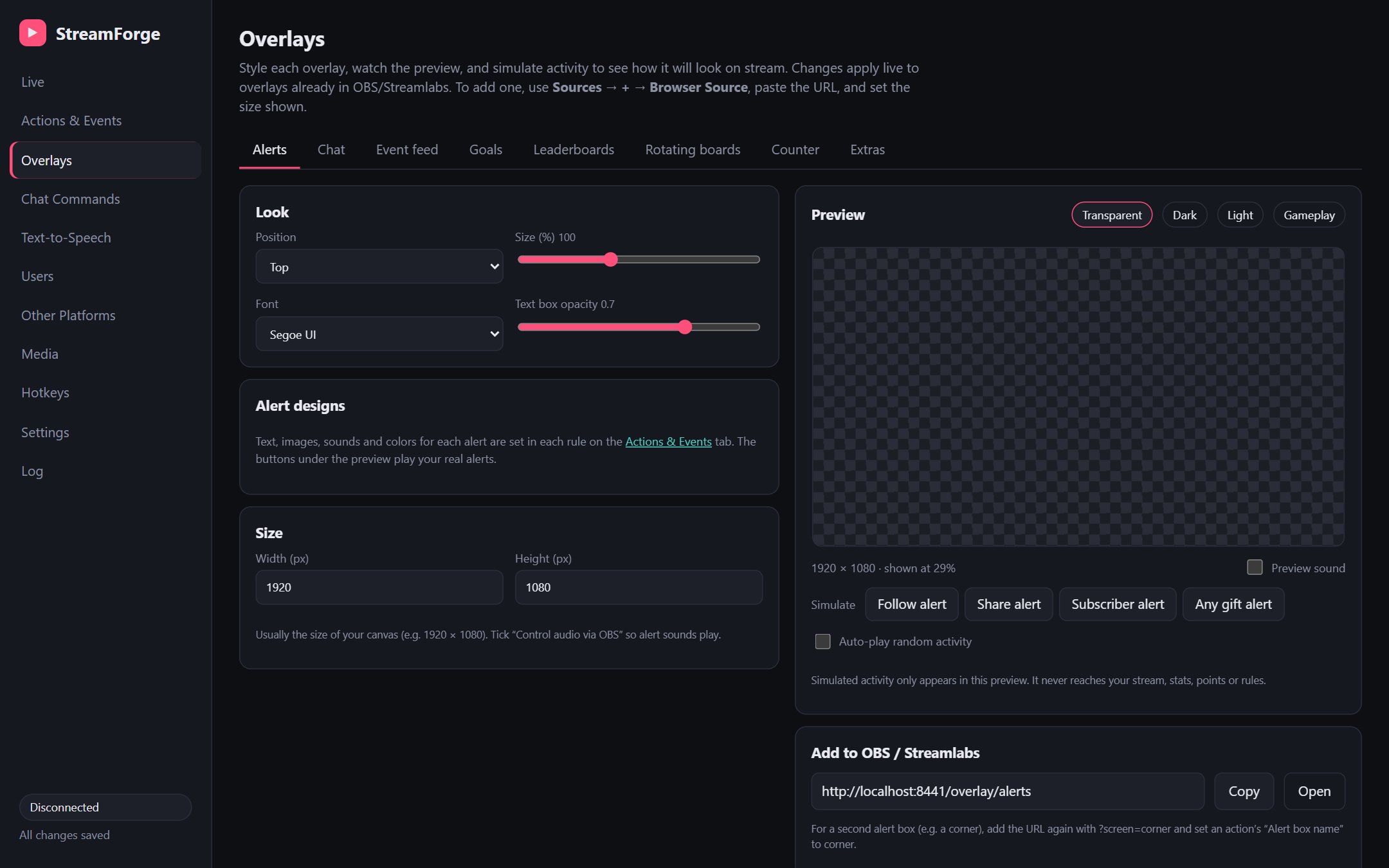
Task: Click the Disconnected status pill
Action: [105, 807]
